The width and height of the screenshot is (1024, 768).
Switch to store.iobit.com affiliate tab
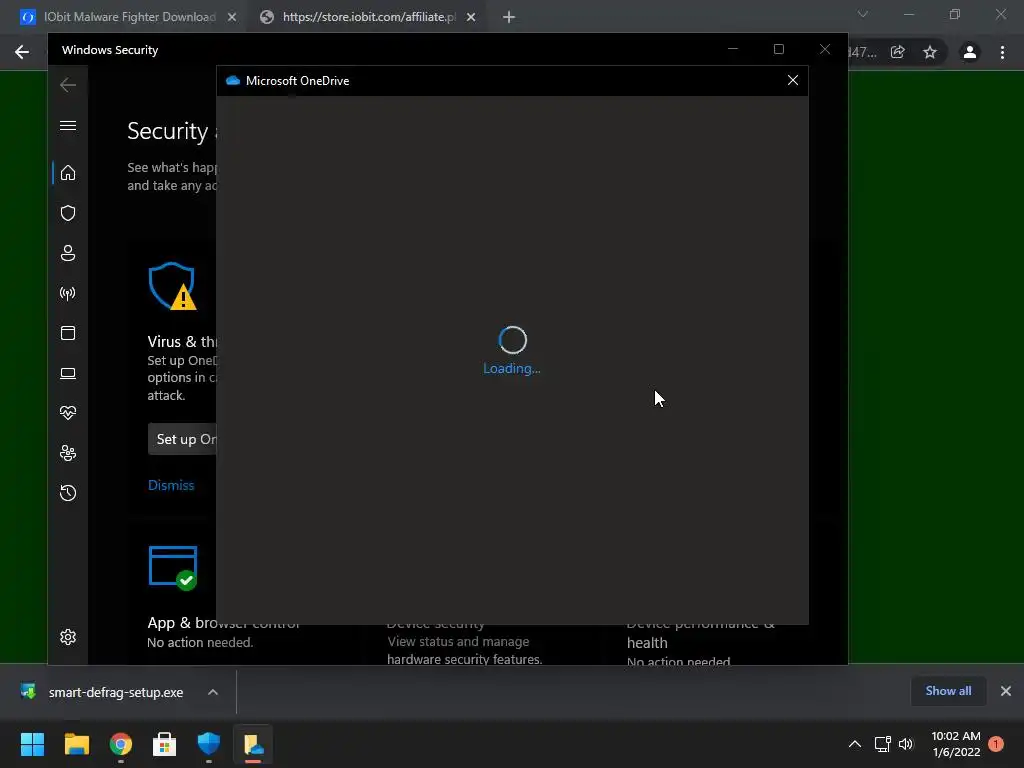coord(369,17)
